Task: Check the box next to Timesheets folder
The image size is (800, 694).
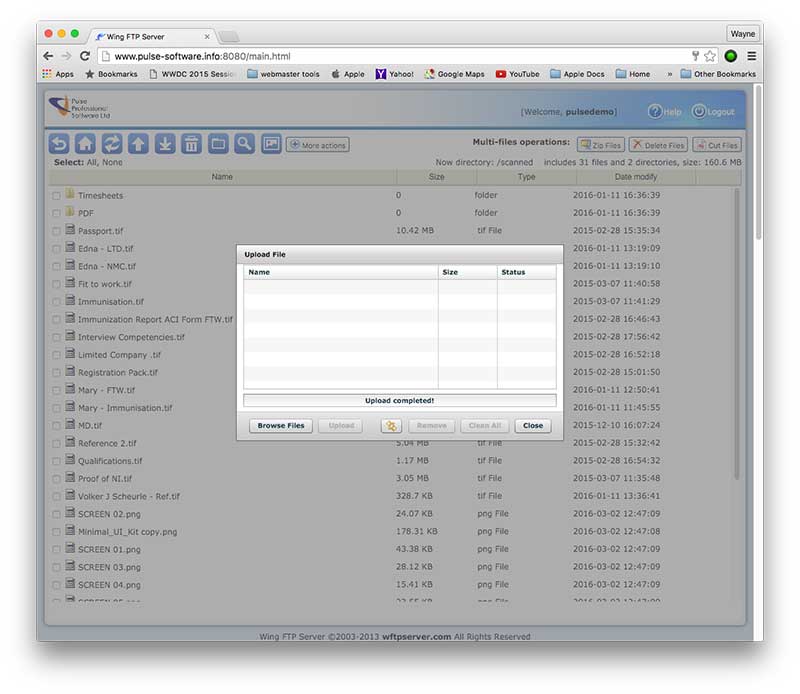Action: pyautogui.click(x=57, y=196)
